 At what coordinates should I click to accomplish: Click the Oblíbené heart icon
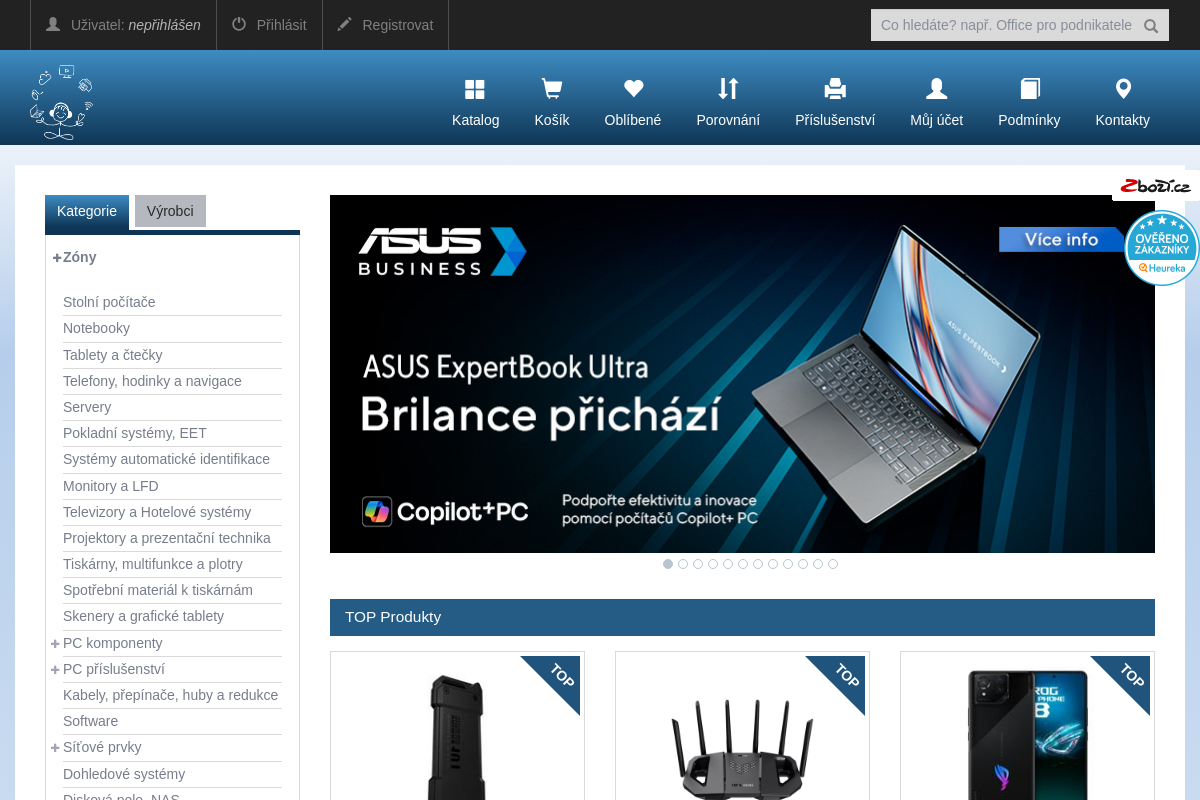point(633,89)
